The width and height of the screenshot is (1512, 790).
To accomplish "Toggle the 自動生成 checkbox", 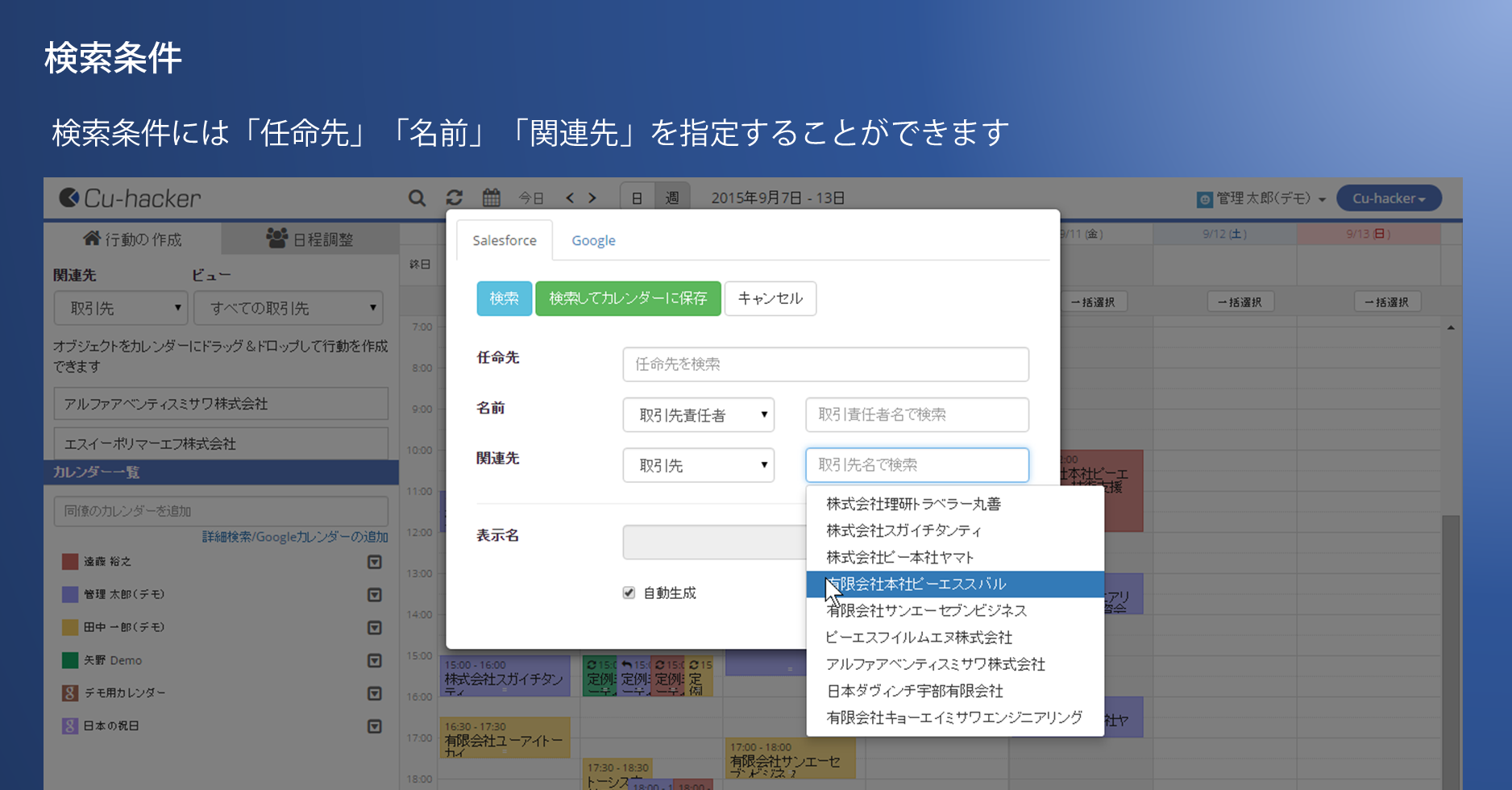I will [x=629, y=592].
